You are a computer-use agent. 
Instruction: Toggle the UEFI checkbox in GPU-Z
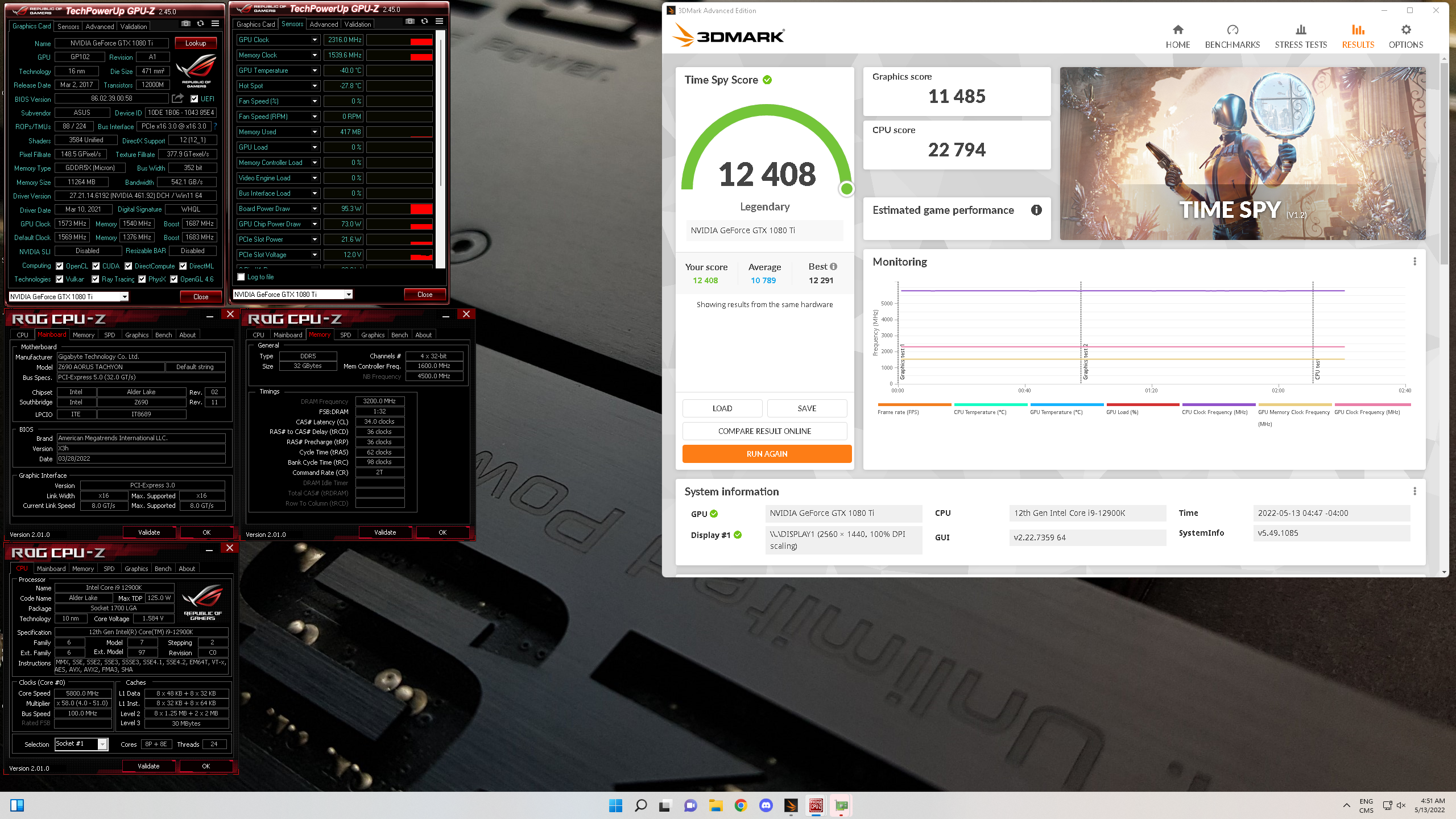pos(195,99)
